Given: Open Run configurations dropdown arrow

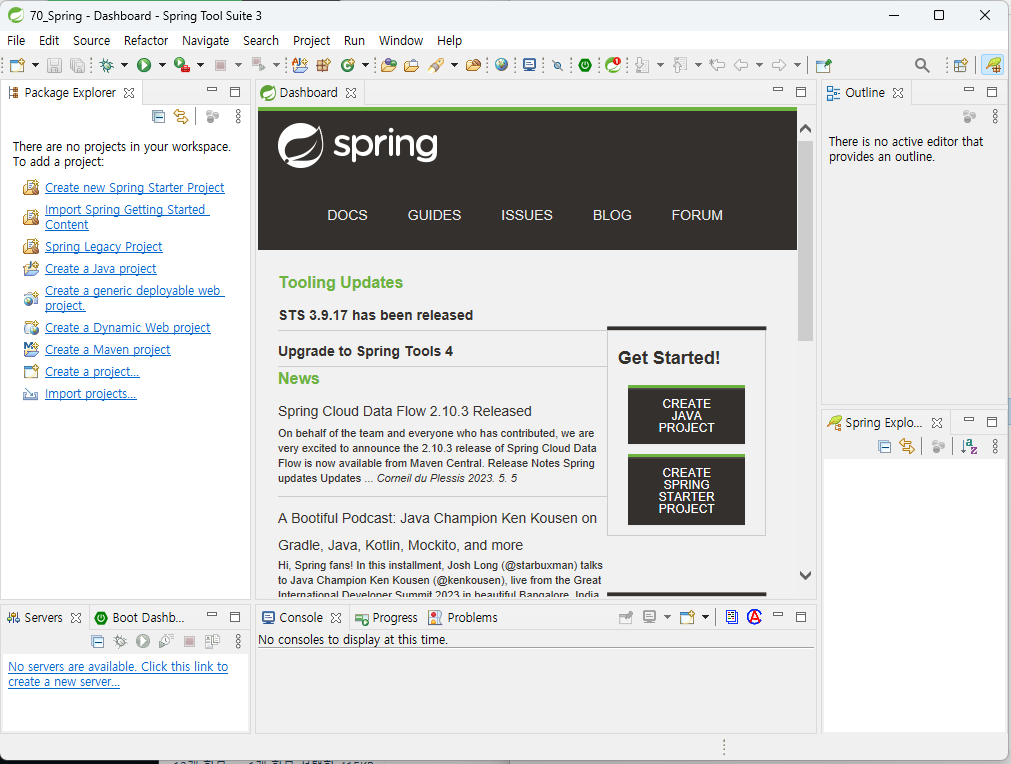Looking at the screenshot, I should tap(162, 65).
